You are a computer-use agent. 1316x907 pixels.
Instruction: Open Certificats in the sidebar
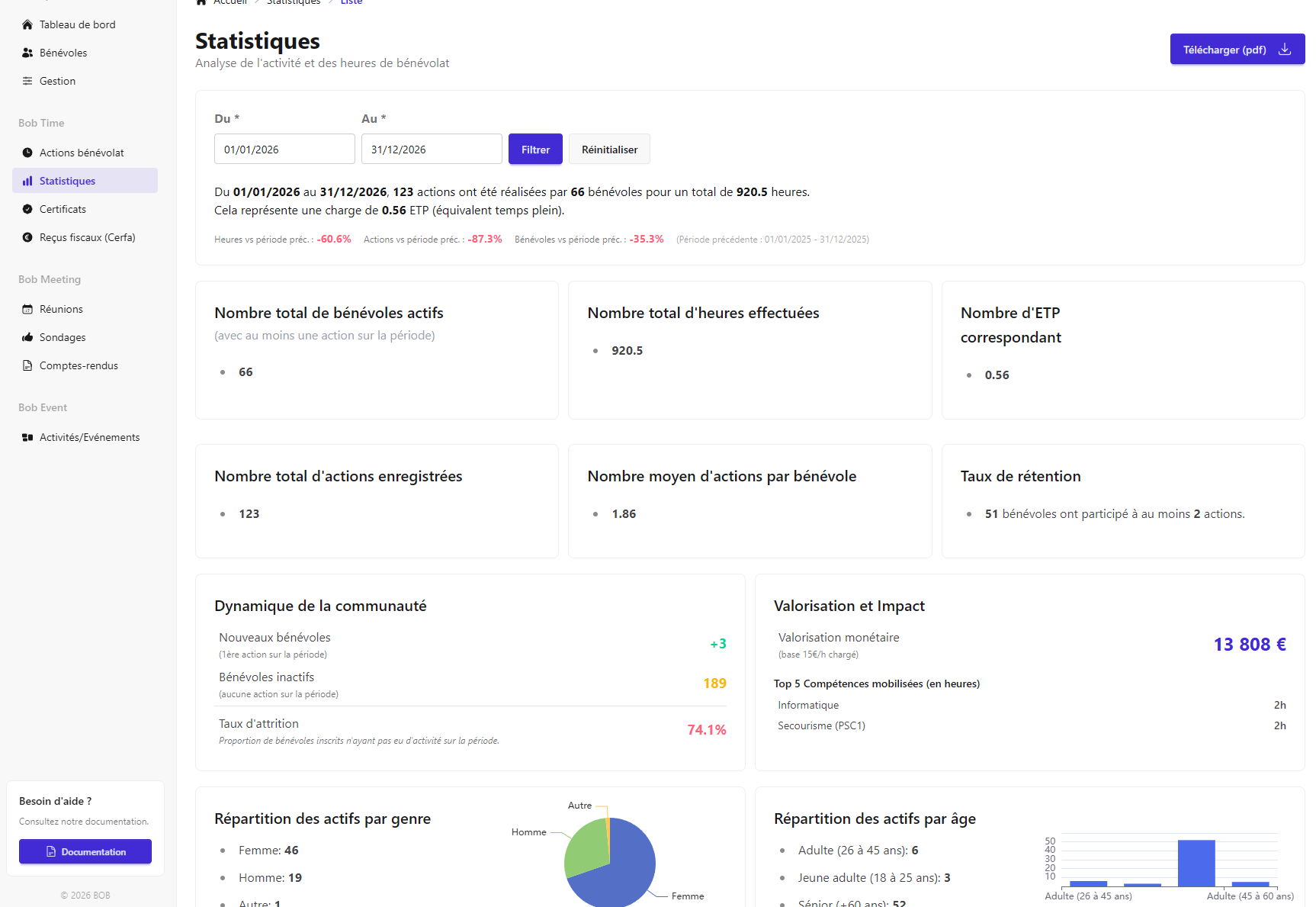tap(85, 209)
